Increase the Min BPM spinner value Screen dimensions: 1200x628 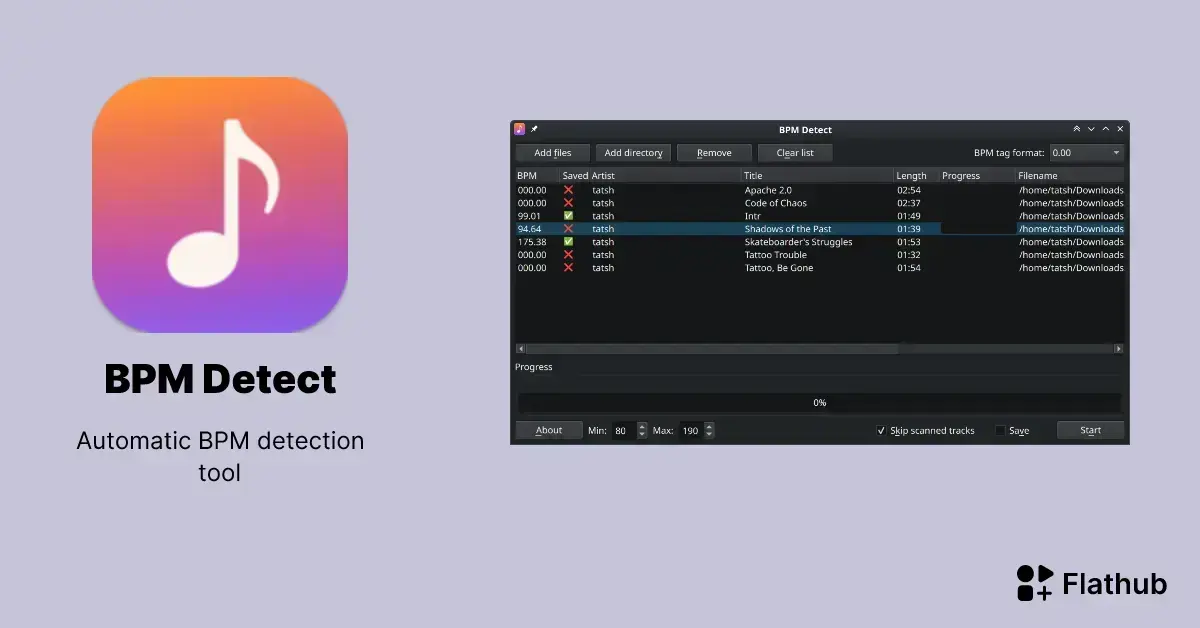tap(642, 427)
